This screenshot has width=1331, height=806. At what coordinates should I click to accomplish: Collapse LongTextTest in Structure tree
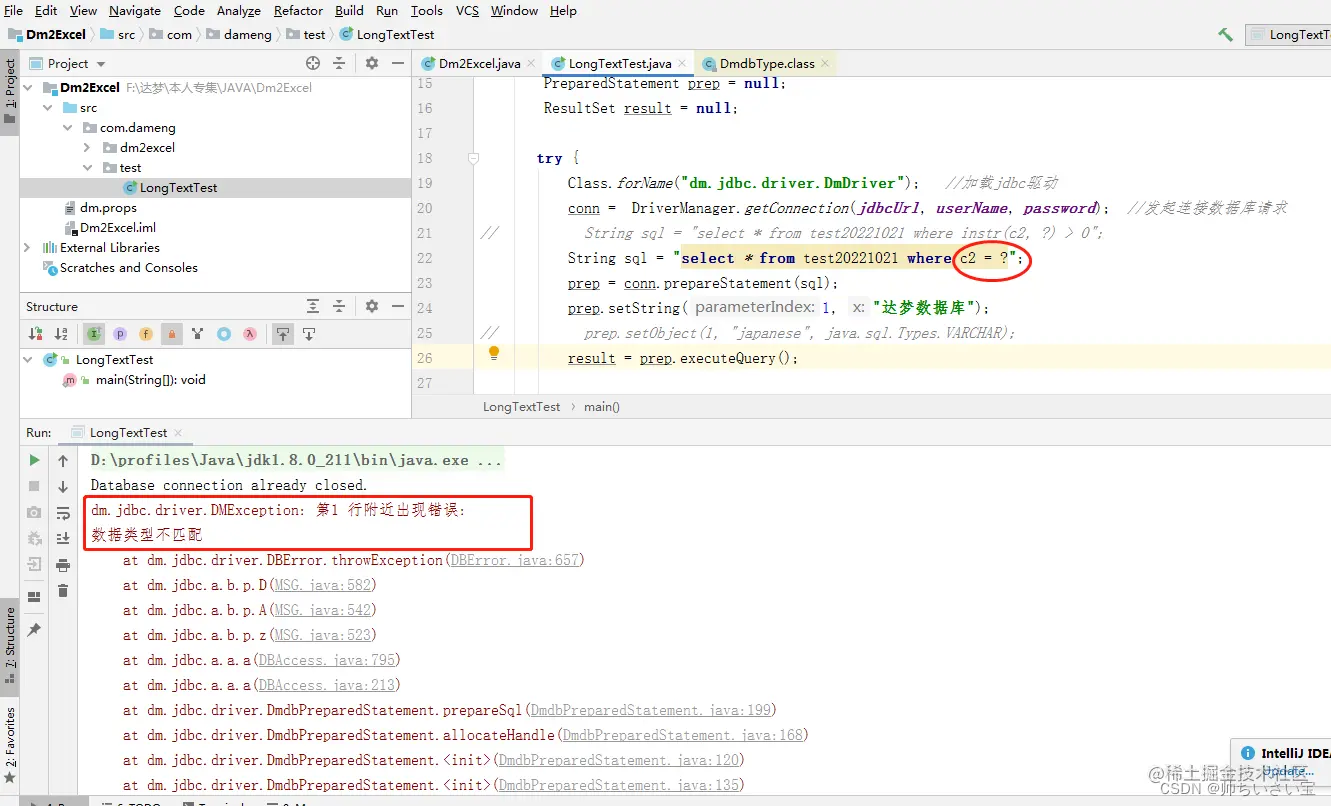28,359
